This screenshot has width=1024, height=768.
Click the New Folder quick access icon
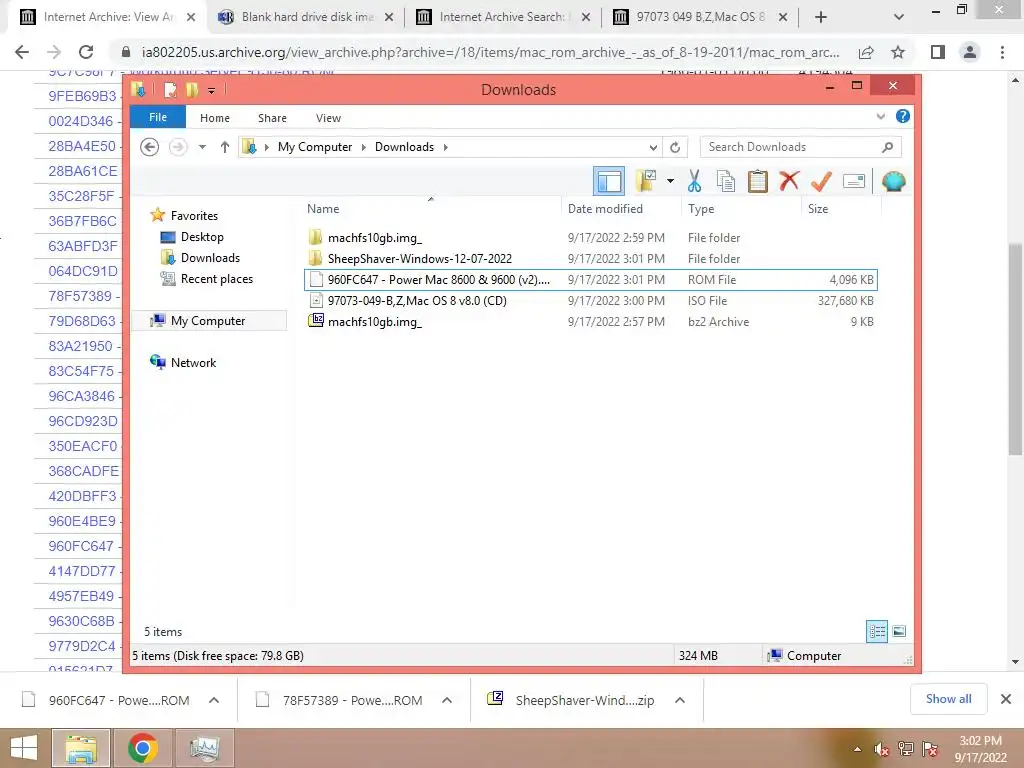(191, 90)
